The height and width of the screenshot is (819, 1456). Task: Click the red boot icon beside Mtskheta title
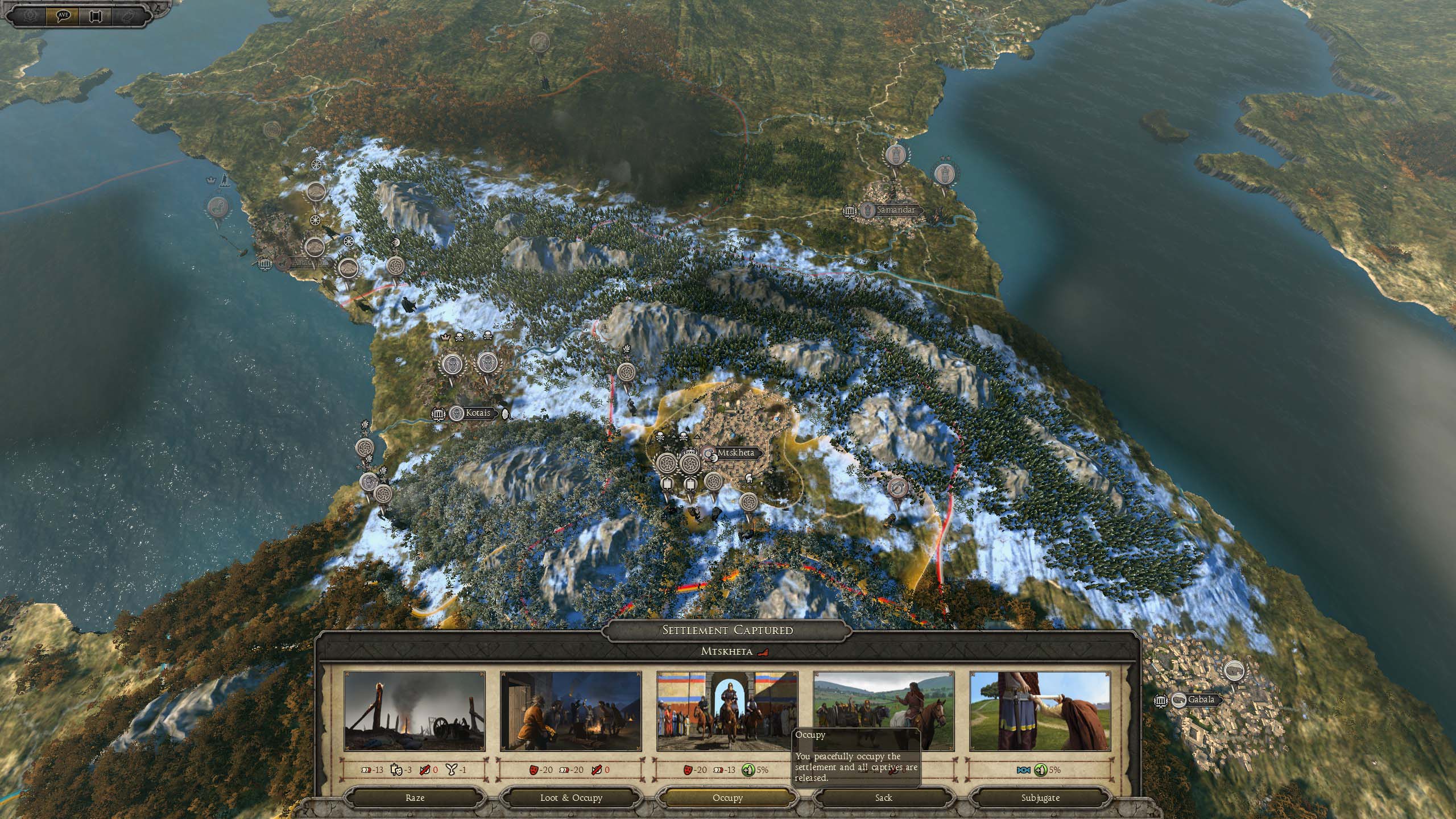(763, 652)
